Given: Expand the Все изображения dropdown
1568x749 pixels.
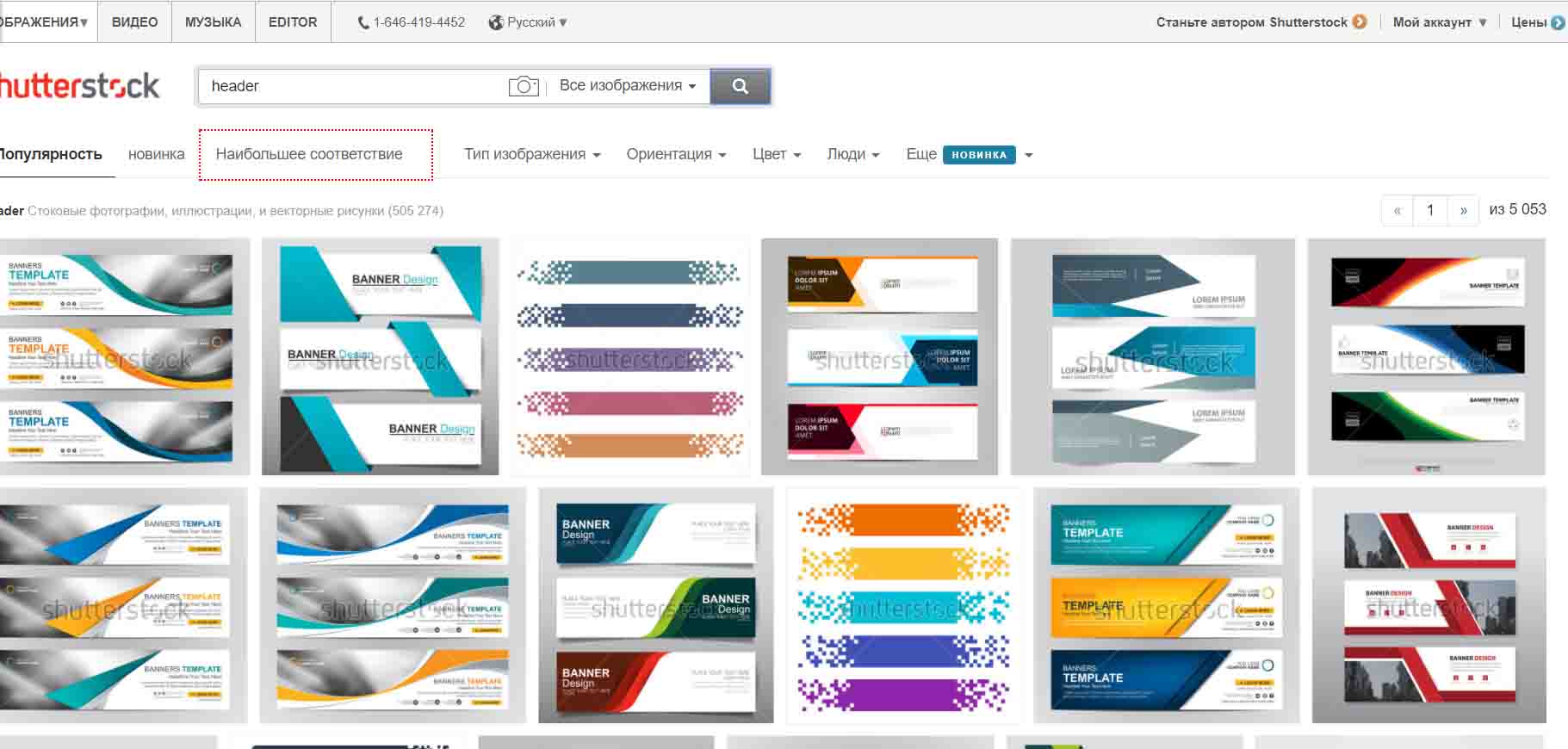Looking at the screenshot, I should click(x=627, y=86).
